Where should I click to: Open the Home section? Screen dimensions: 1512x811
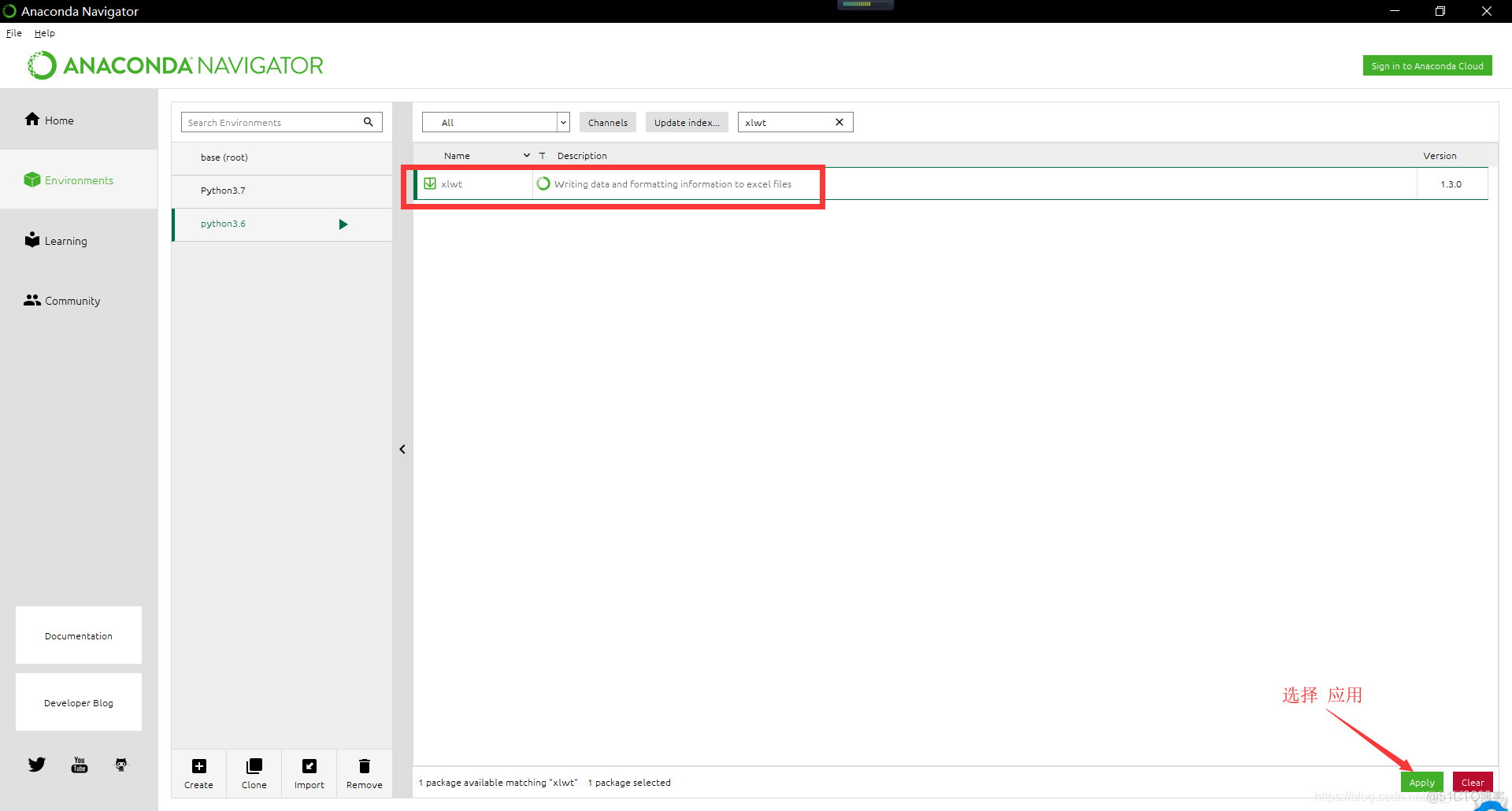pyautogui.click(x=79, y=120)
